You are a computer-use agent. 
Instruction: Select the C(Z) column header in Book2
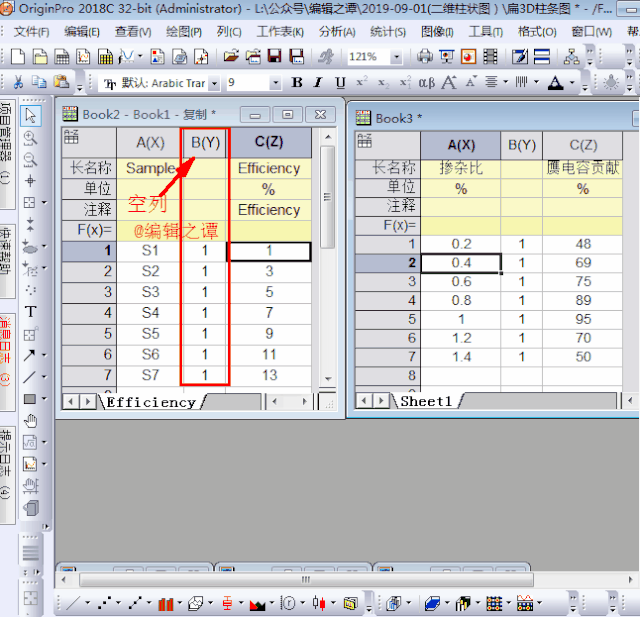coord(269,143)
